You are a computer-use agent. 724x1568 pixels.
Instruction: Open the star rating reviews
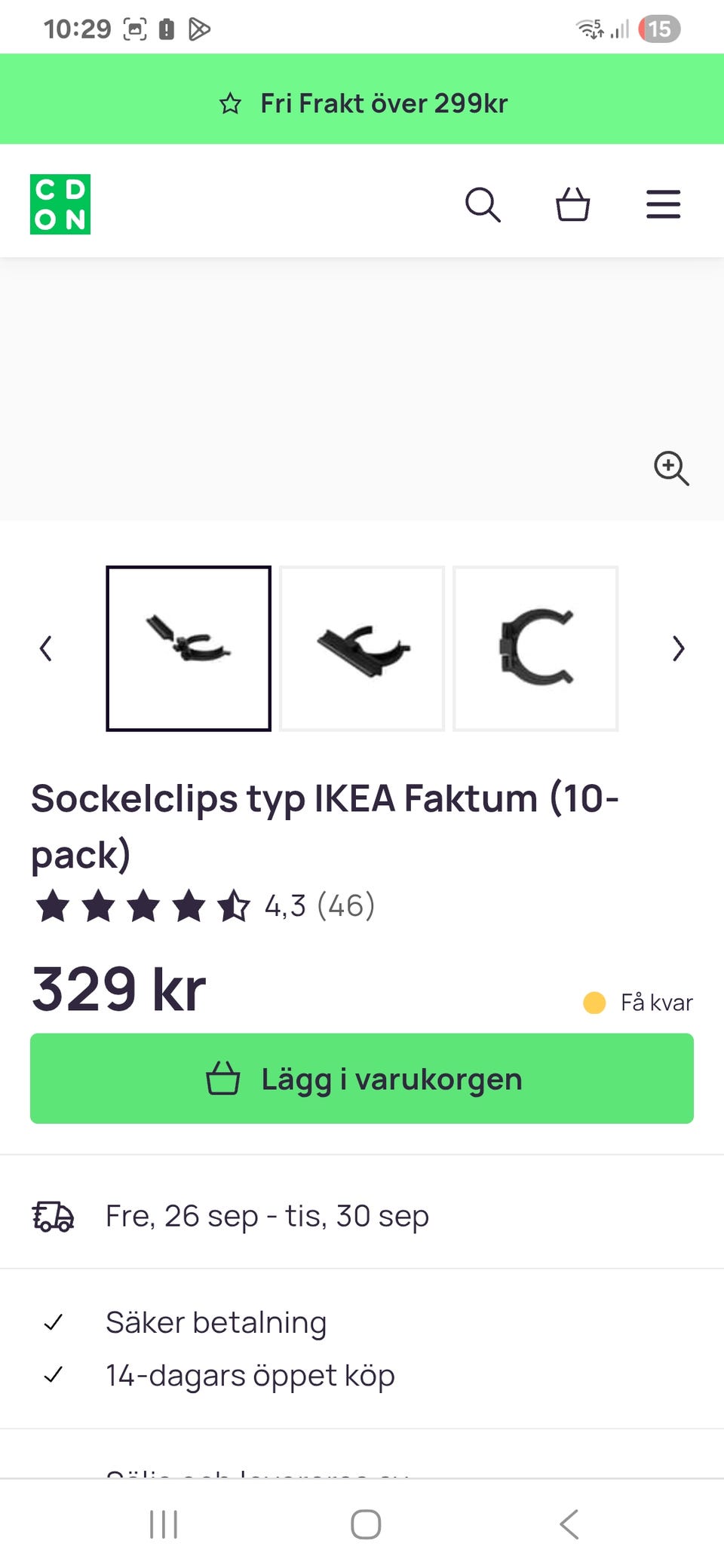[x=142, y=905]
